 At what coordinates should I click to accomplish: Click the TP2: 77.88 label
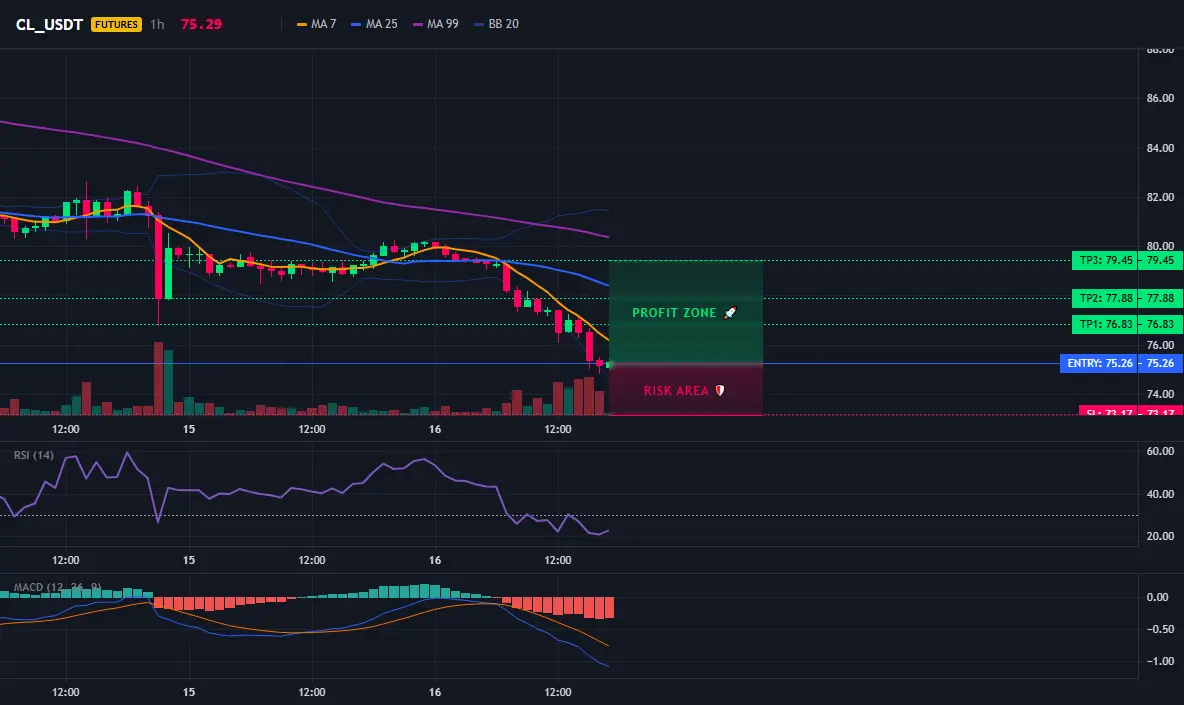coord(1105,298)
